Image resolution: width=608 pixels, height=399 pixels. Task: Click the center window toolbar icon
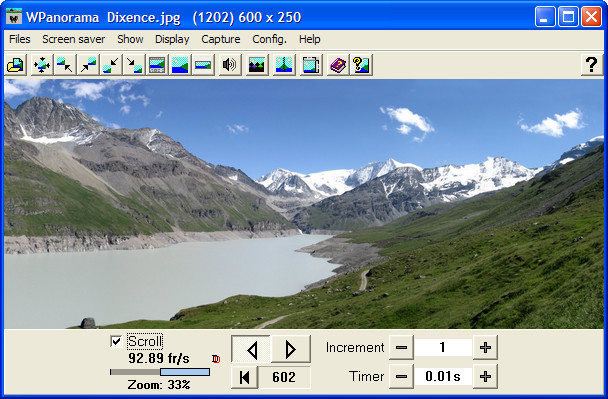[x=41, y=64]
